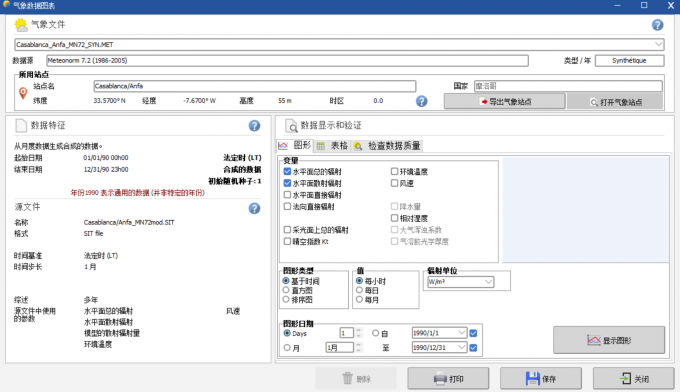Select 排序图 graph type
This screenshot has width=680, height=392.
pyautogui.click(x=286, y=299)
